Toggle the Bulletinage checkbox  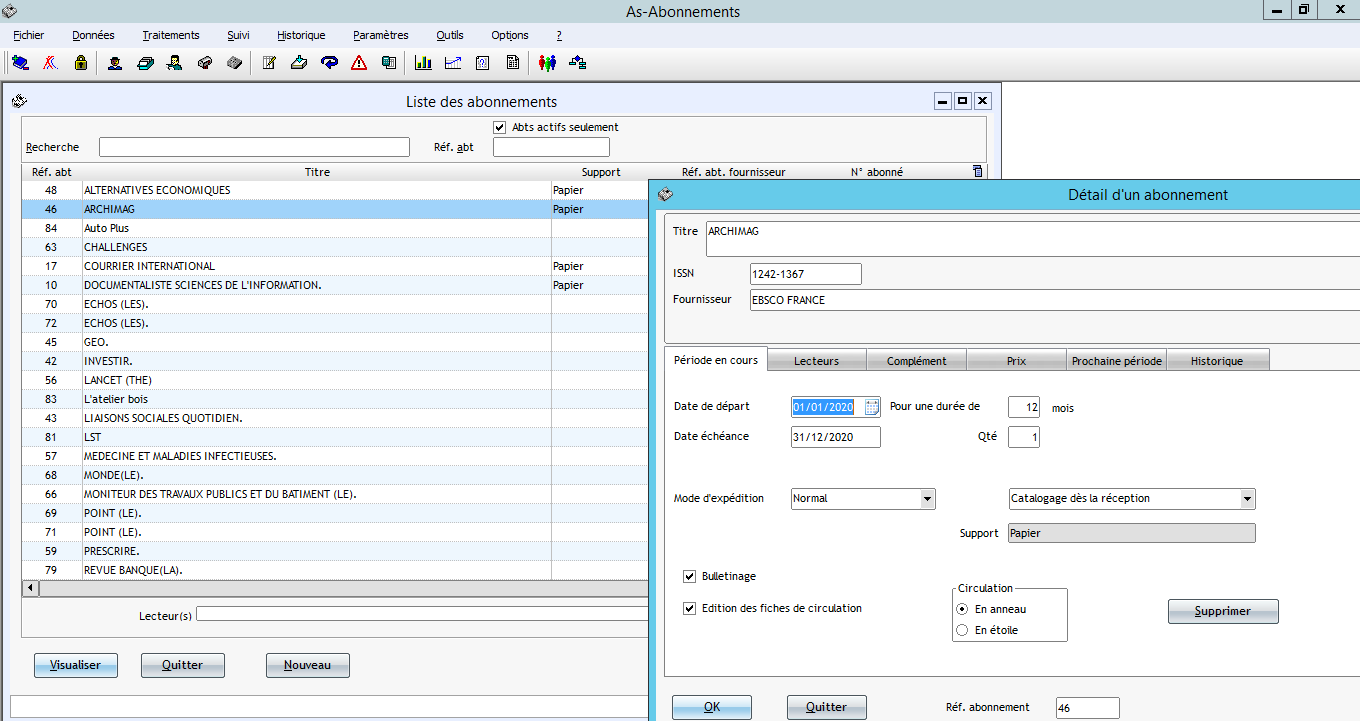(690, 576)
